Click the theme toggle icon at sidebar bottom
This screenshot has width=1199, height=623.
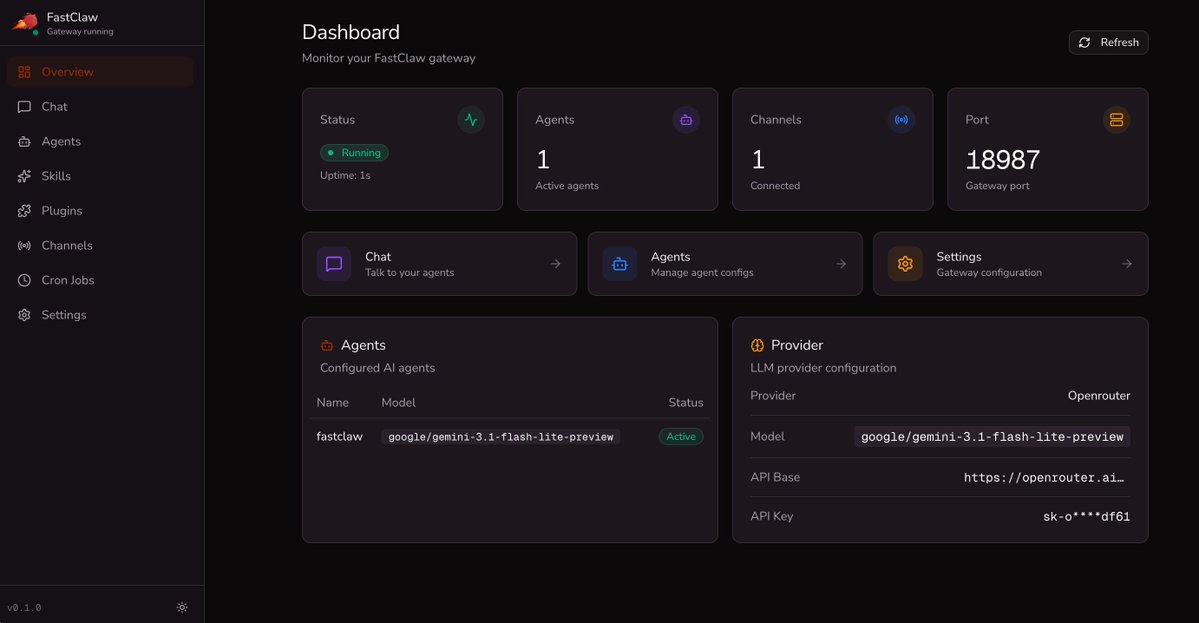click(182, 607)
